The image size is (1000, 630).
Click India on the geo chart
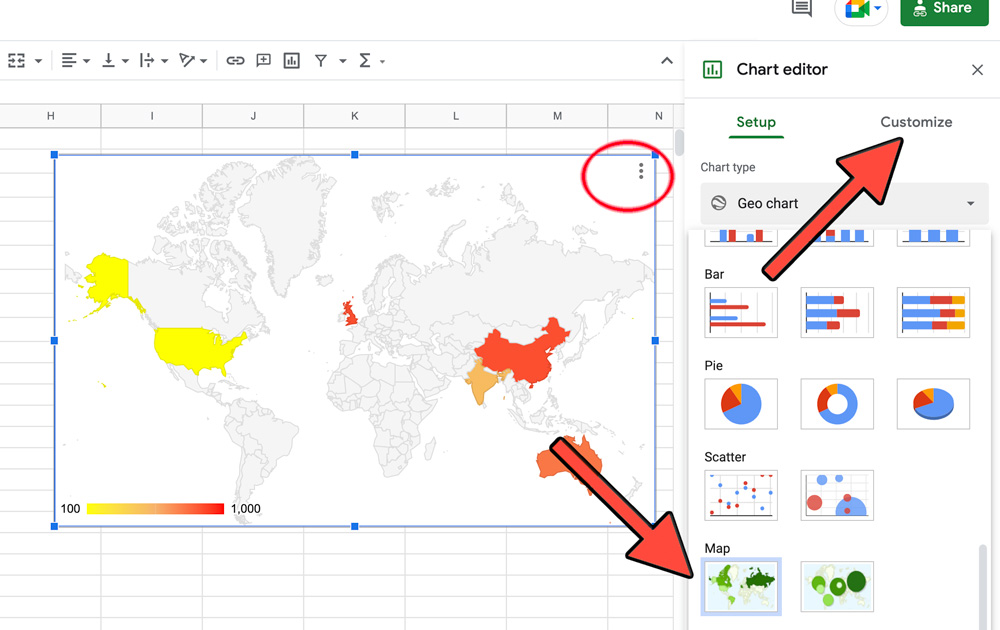click(x=483, y=383)
